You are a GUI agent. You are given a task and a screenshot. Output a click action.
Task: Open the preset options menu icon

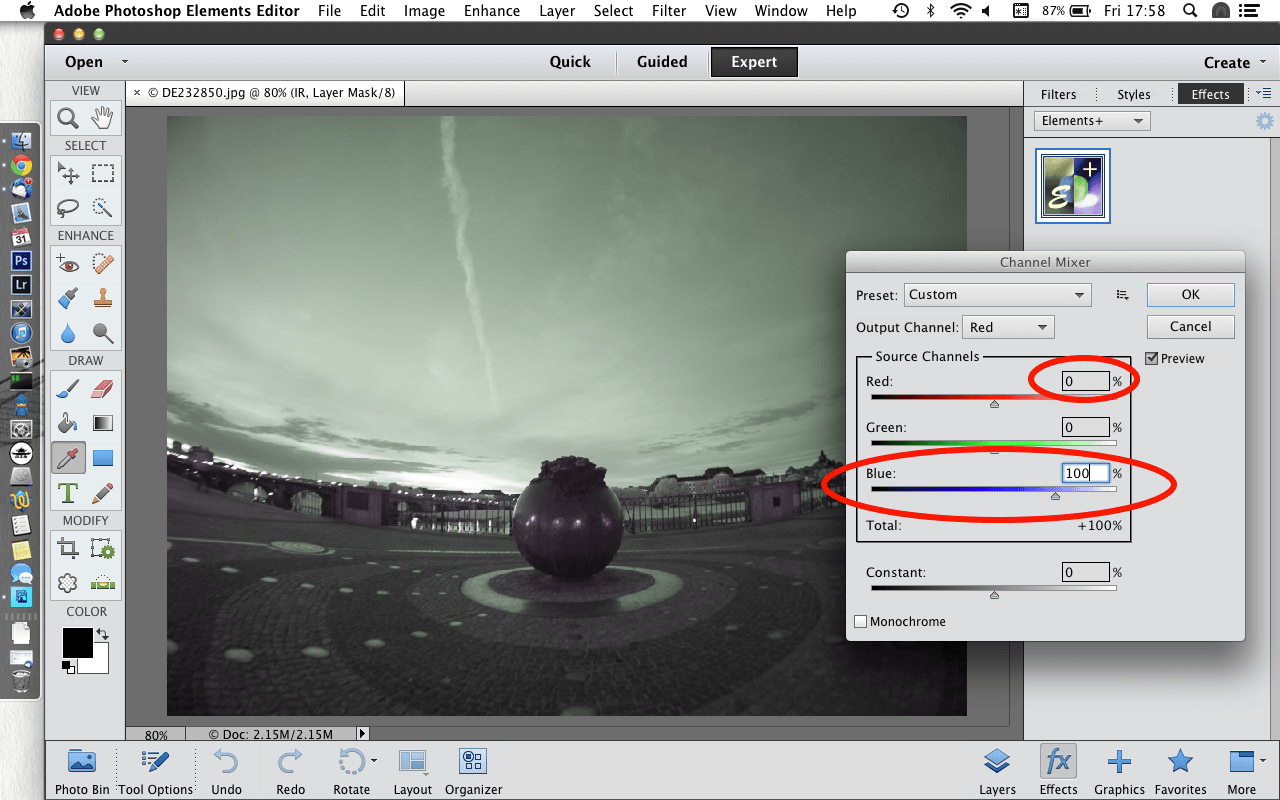click(1122, 295)
